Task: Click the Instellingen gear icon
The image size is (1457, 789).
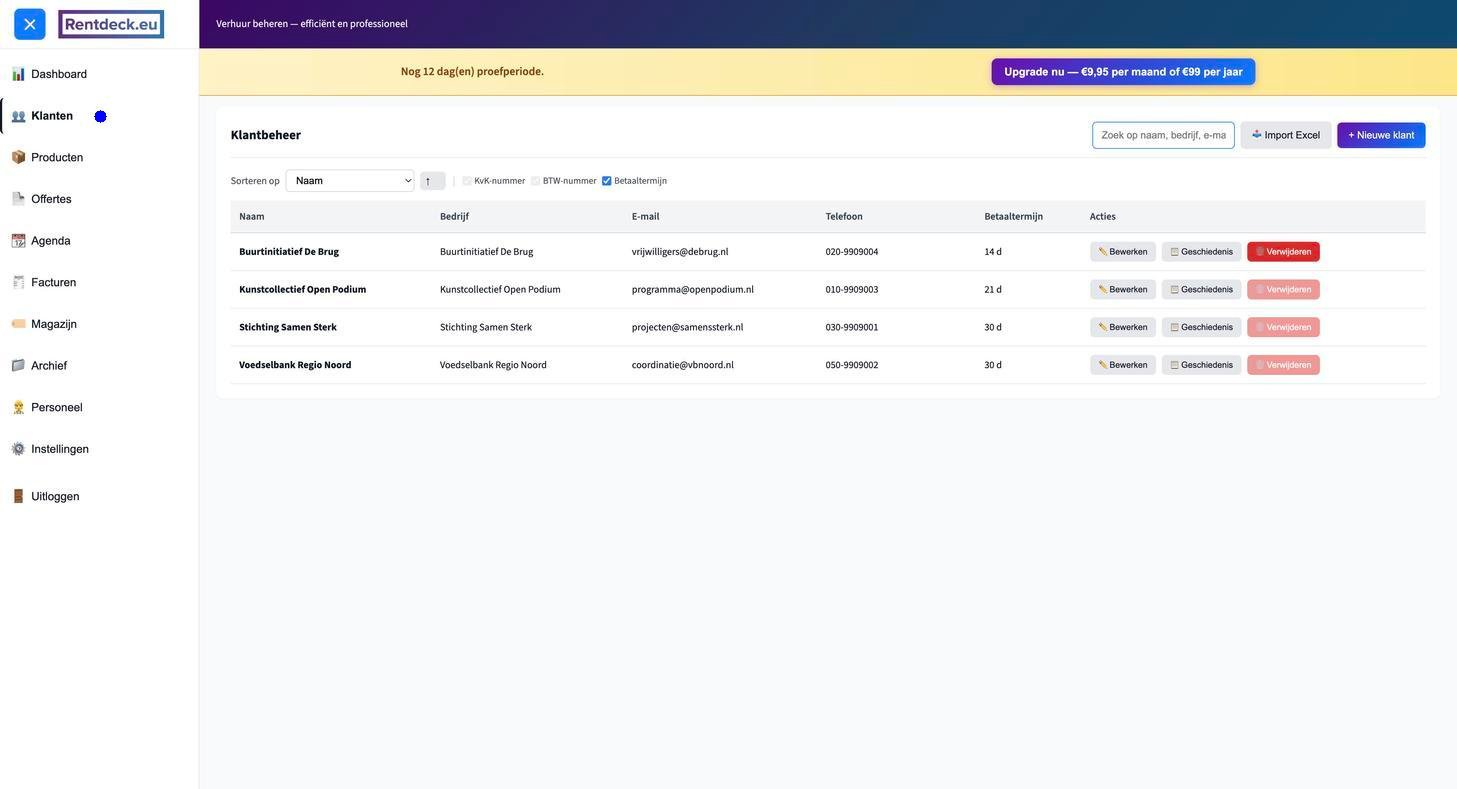Action: pyautogui.click(x=18, y=449)
